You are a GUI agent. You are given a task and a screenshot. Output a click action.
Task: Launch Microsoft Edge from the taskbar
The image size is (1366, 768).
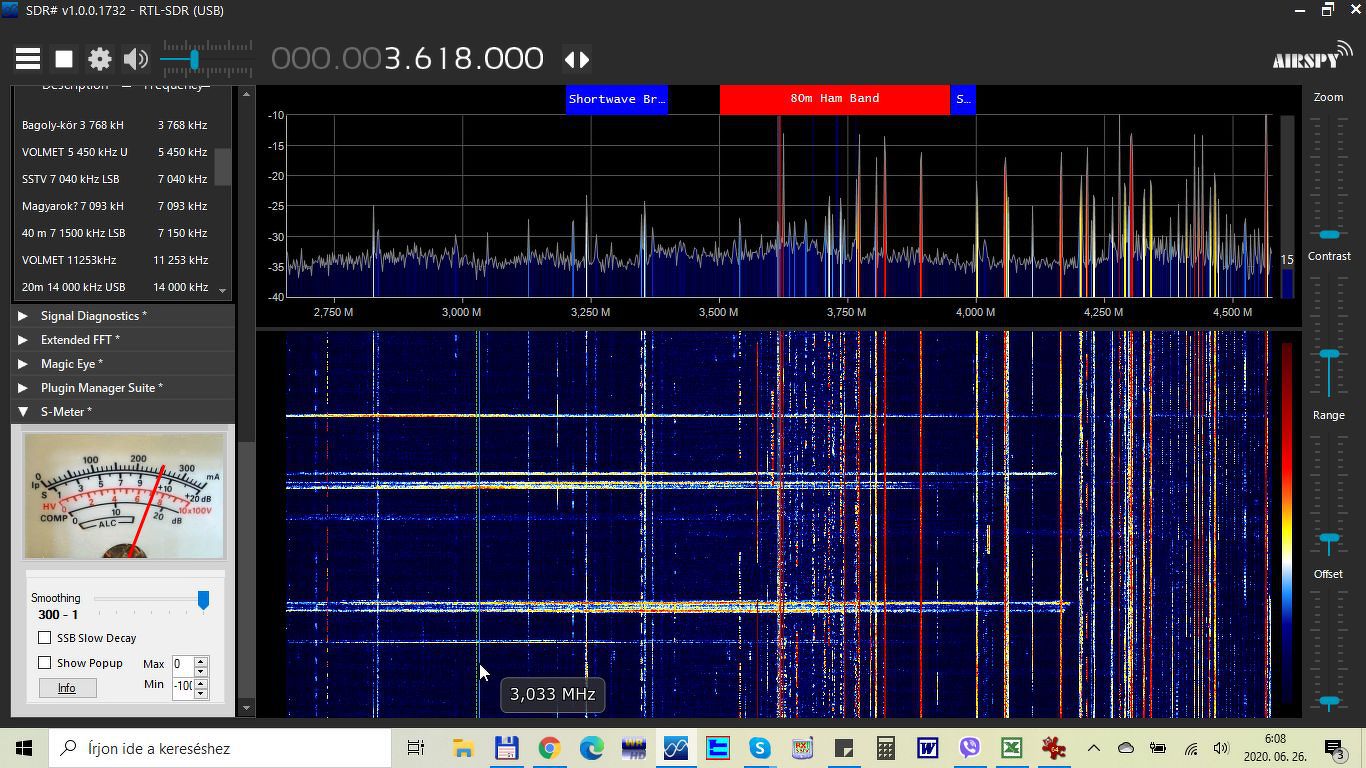pos(591,748)
